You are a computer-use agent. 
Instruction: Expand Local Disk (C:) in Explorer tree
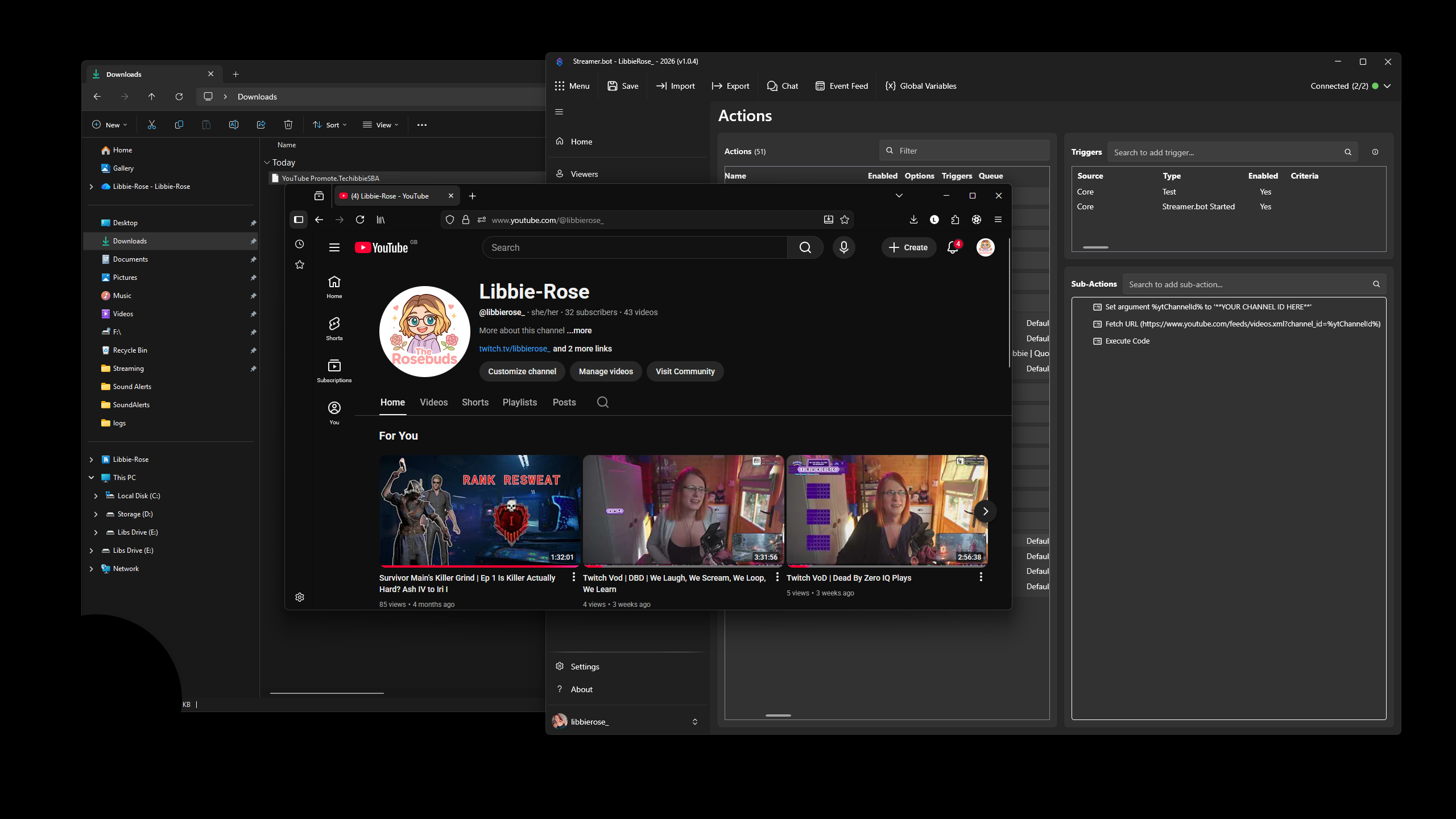pyautogui.click(x=96, y=496)
